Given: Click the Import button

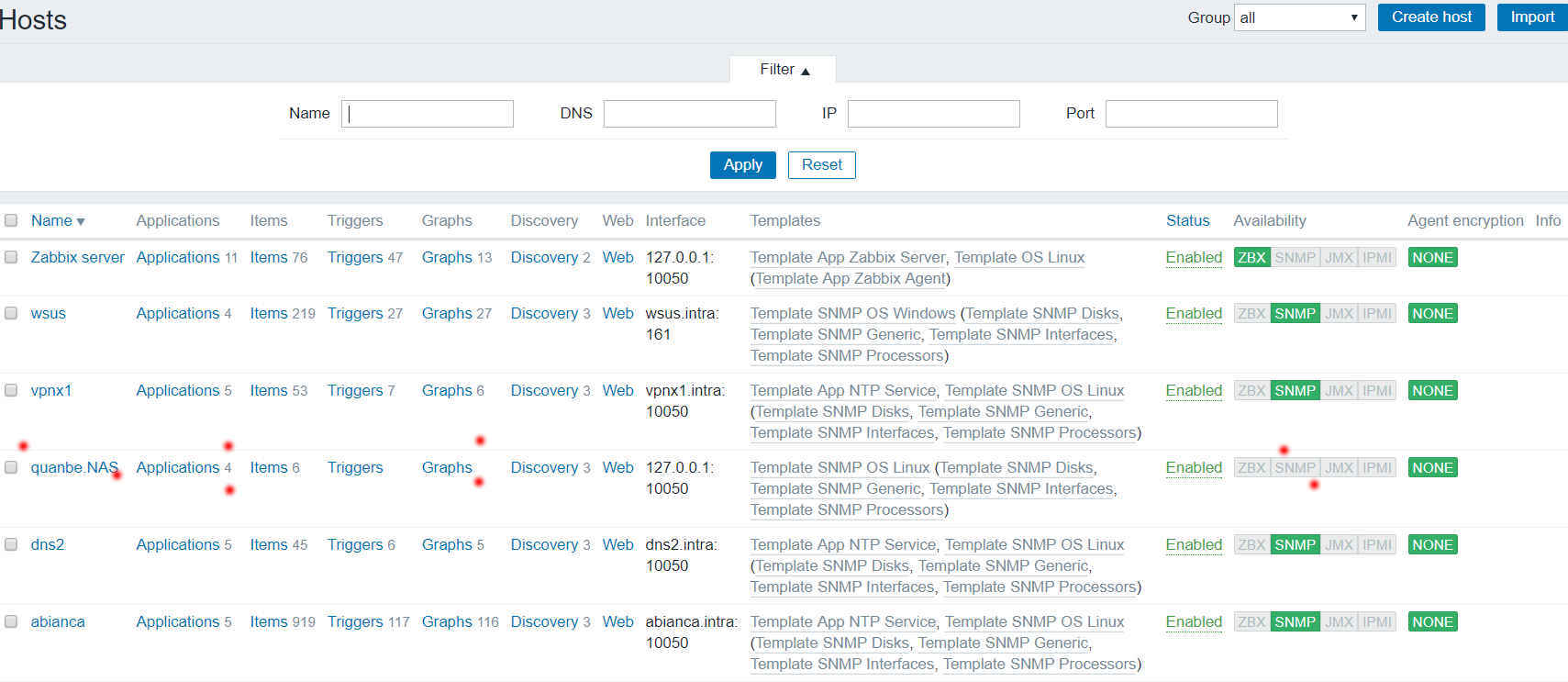Looking at the screenshot, I should (x=1532, y=17).
